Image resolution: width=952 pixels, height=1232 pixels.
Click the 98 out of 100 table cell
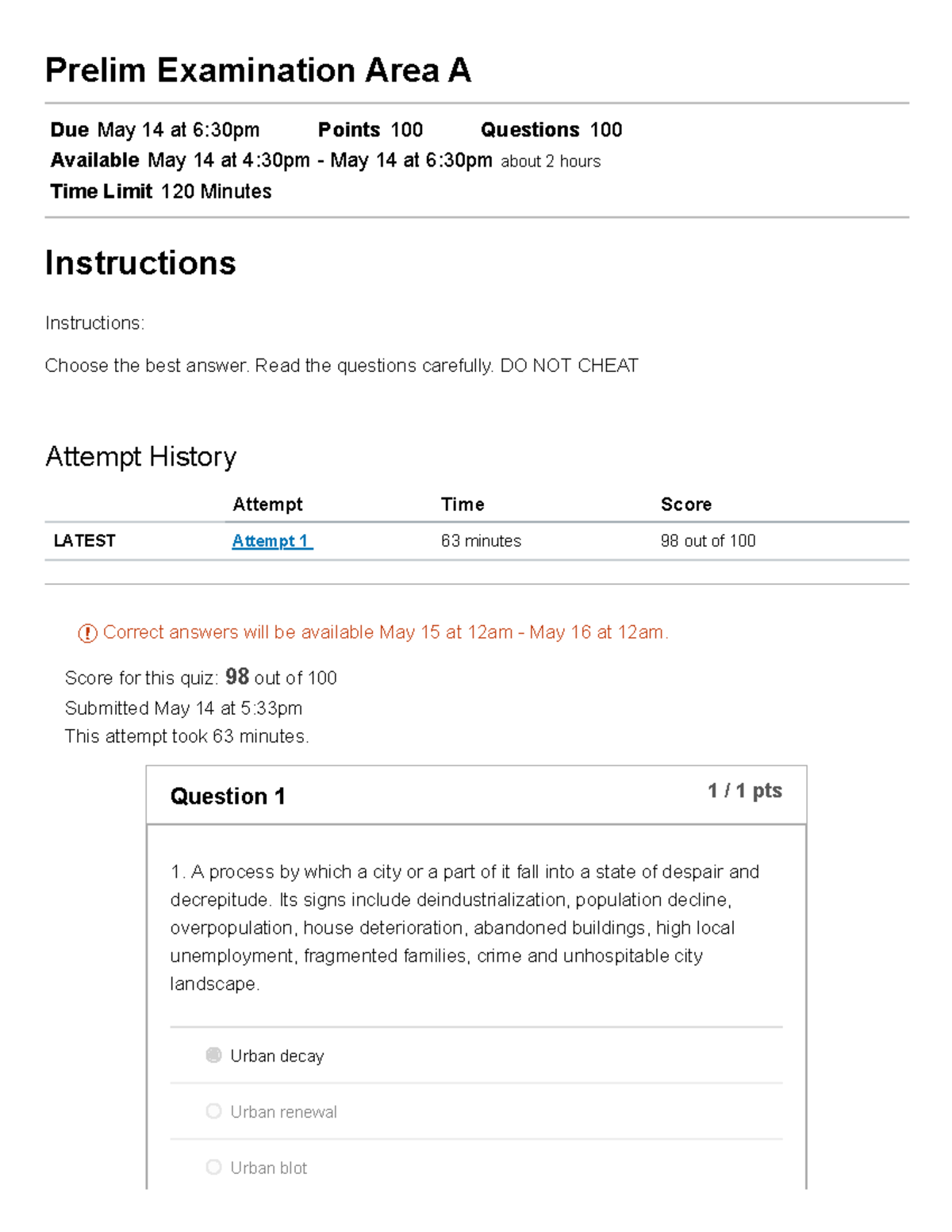708,541
